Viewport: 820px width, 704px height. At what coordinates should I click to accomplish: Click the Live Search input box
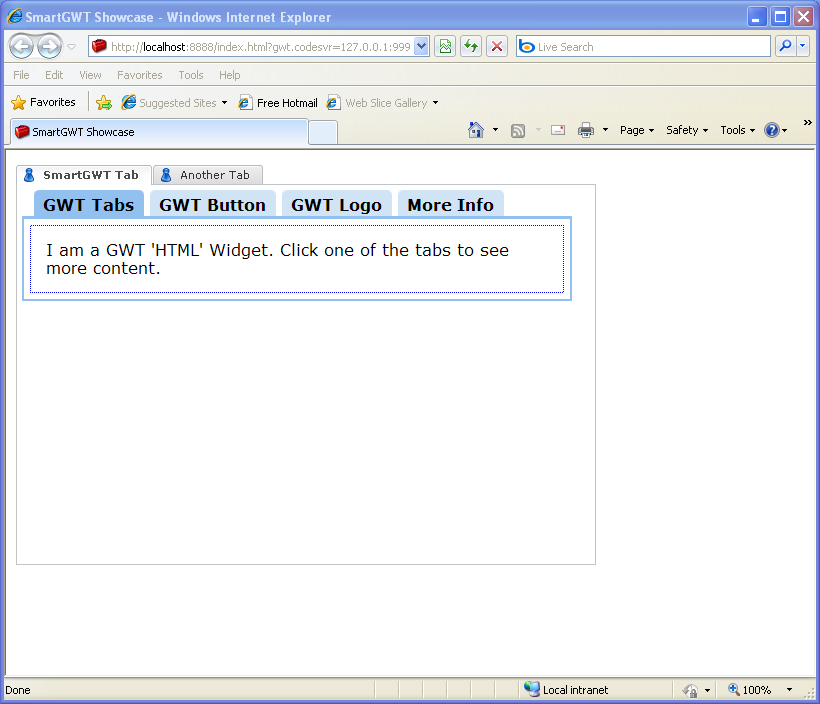643,47
